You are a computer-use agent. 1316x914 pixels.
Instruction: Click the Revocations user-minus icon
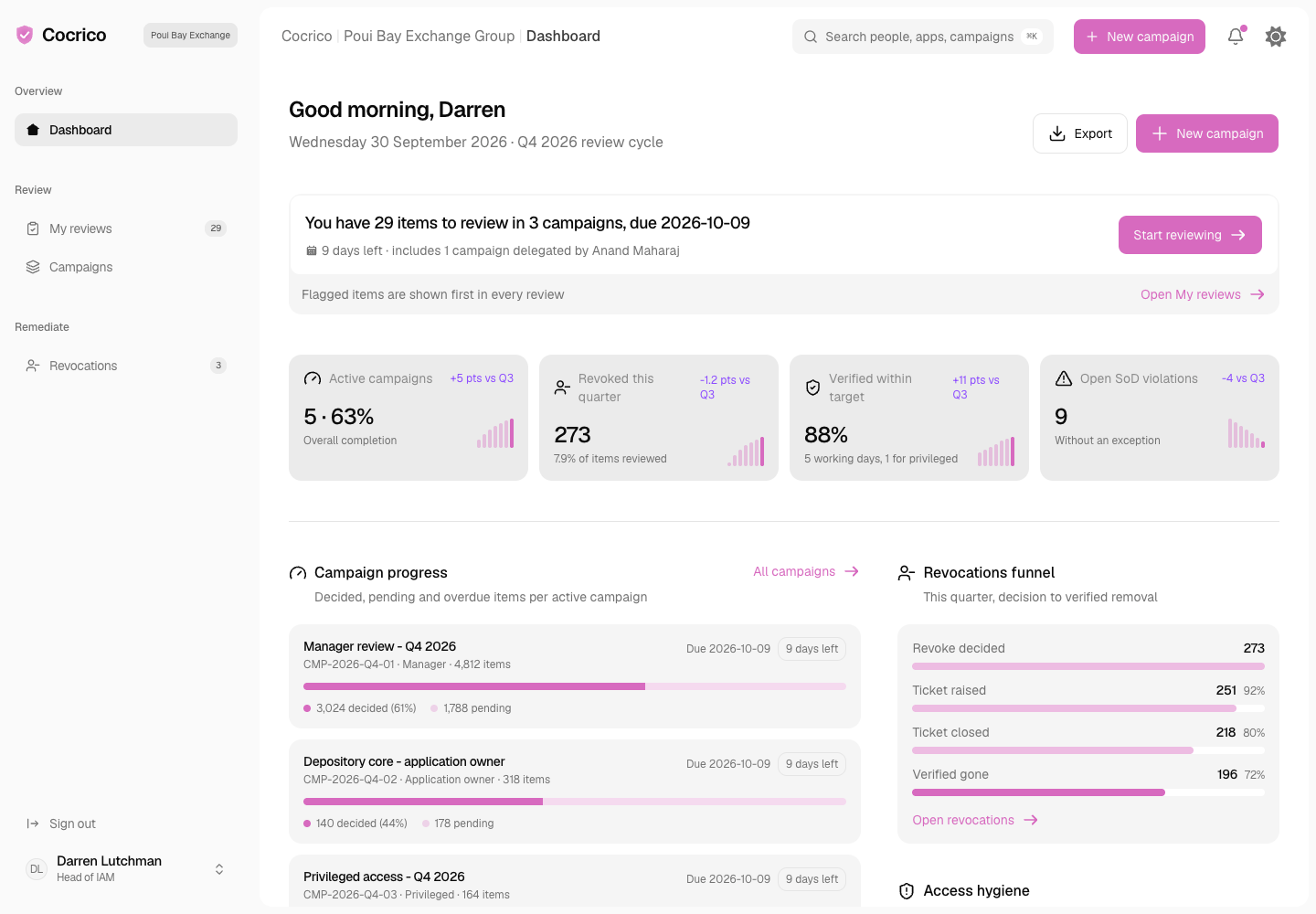[33, 366]
